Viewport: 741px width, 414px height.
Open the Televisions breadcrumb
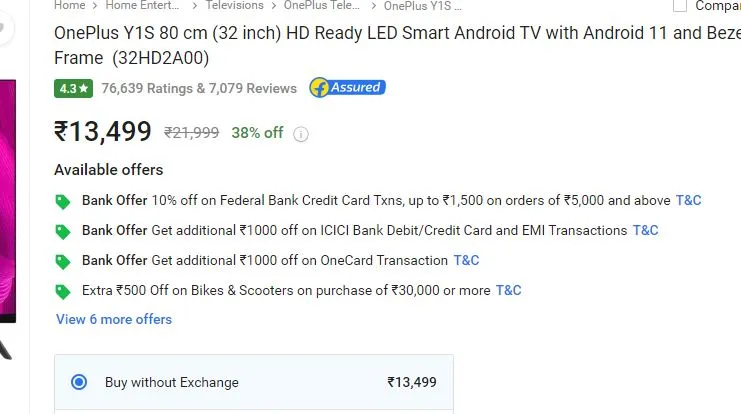coord(234,6)
